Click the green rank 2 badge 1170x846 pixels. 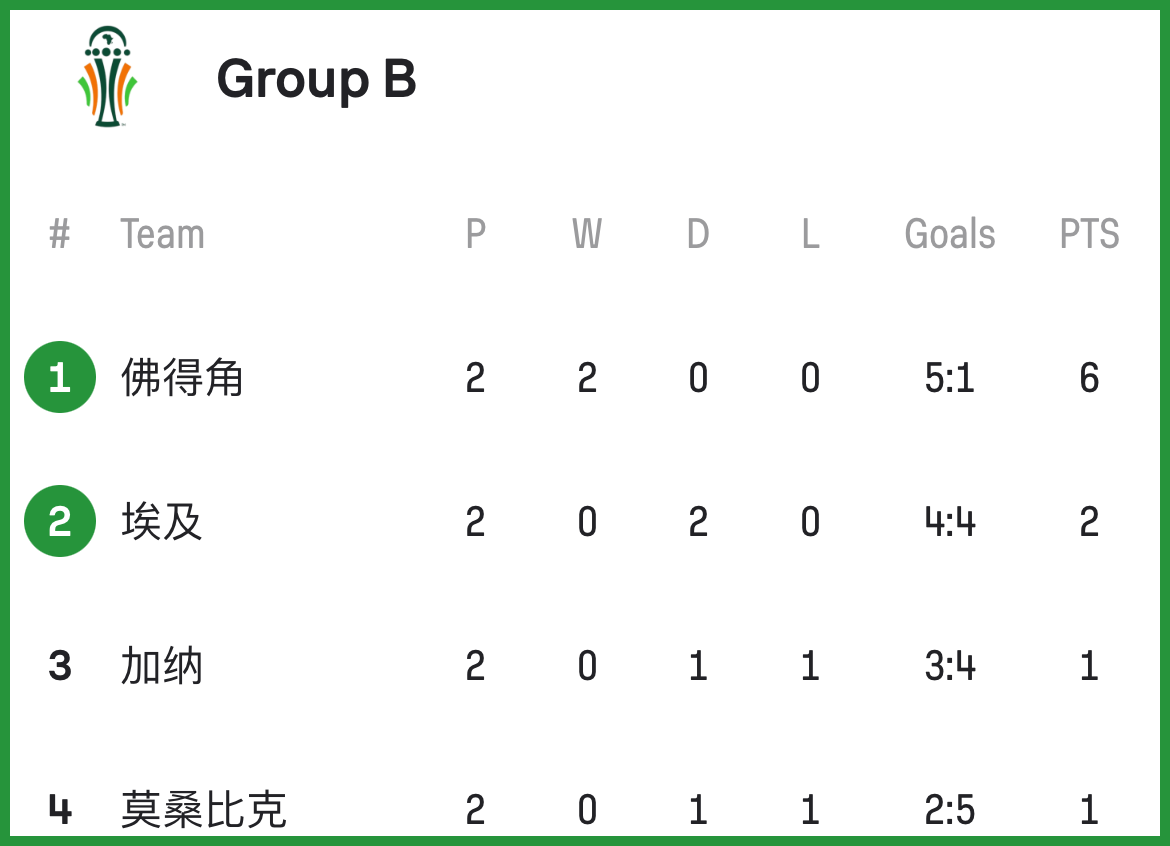(60, 521)
